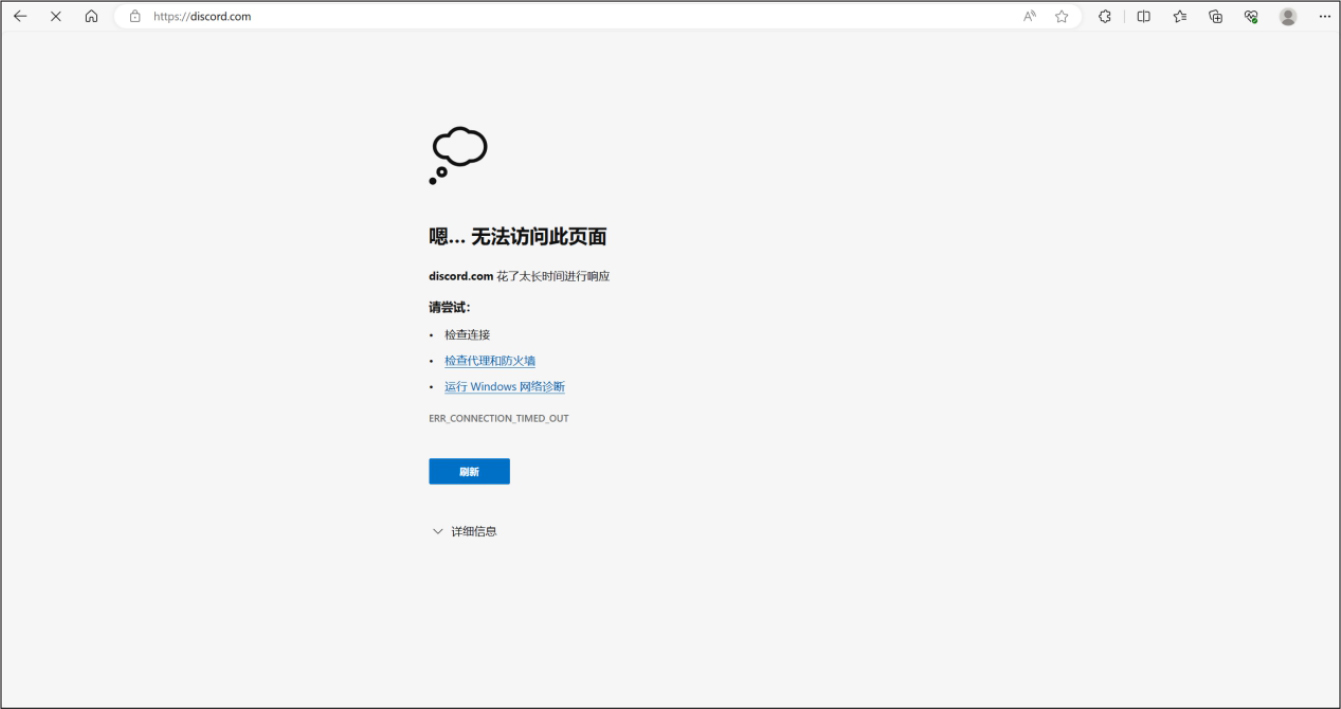Toggle the split screen view

(1143, 16)
